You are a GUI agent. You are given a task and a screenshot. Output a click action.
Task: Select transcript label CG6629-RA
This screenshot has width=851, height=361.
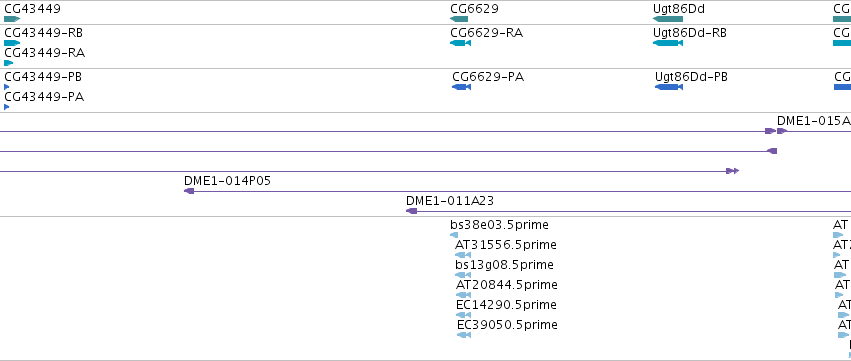(x=487, y=33)
